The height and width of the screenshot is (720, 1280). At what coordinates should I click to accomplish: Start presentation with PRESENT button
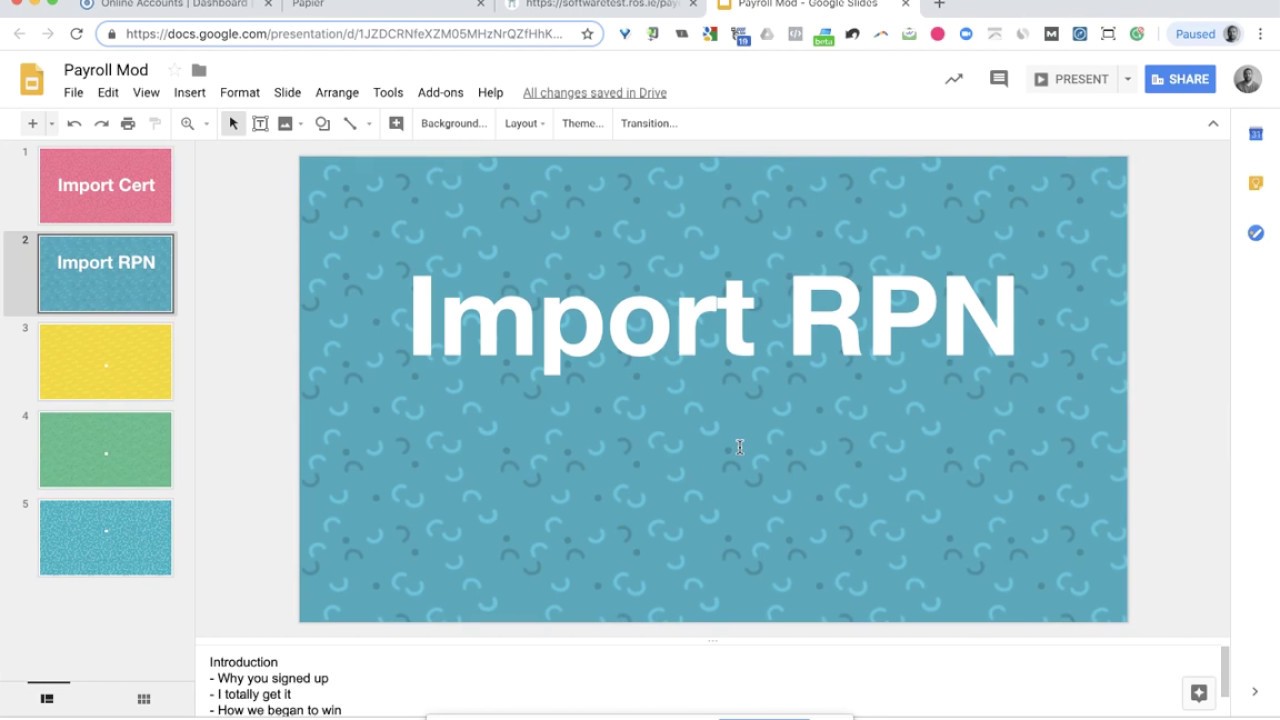click(x=1072, y=79)
